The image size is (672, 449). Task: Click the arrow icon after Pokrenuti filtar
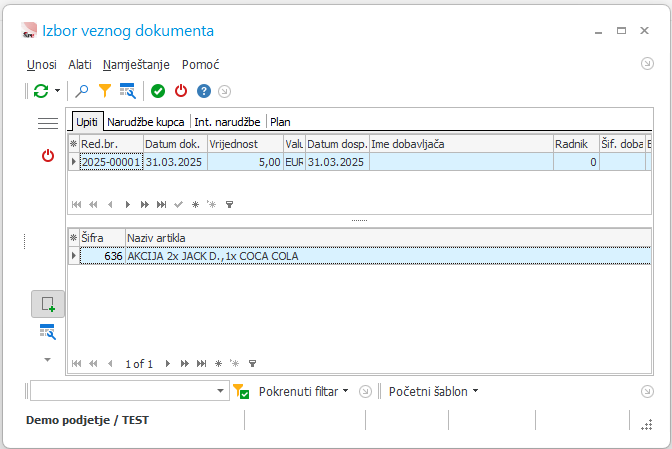(365, 391)
